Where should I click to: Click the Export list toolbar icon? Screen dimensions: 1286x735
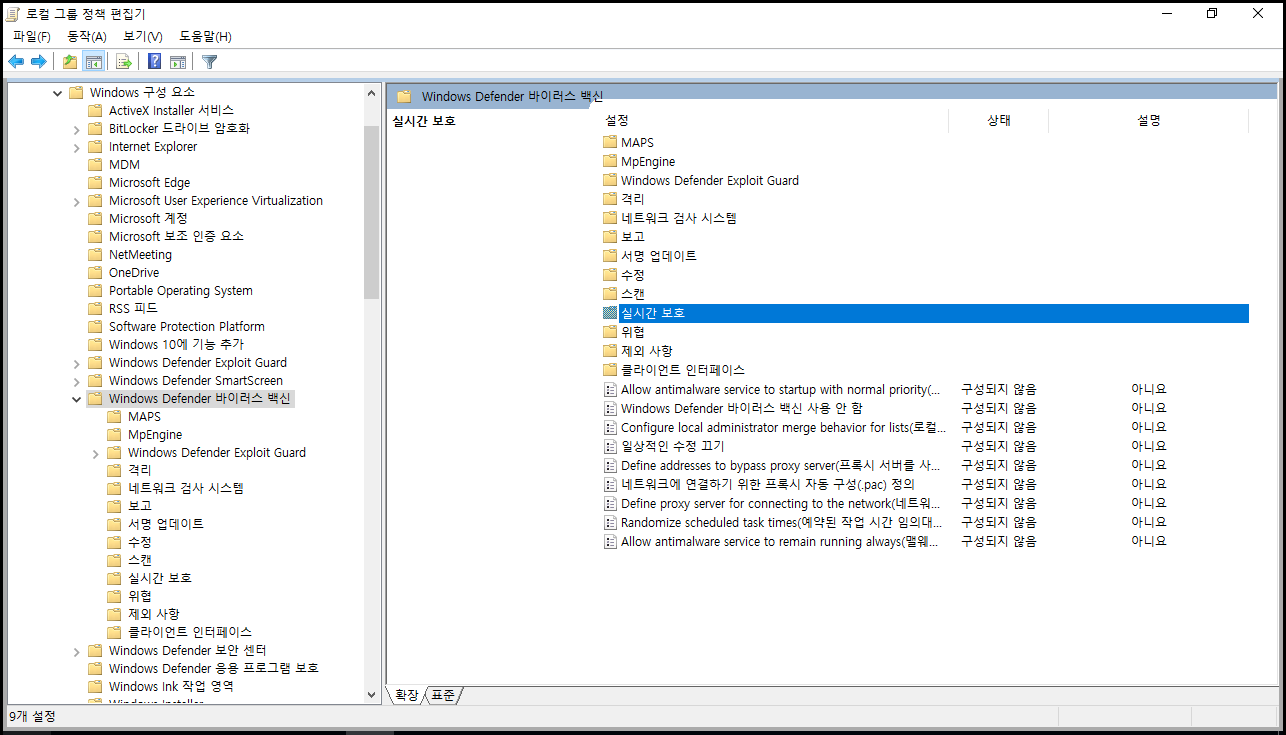point(124,62)
